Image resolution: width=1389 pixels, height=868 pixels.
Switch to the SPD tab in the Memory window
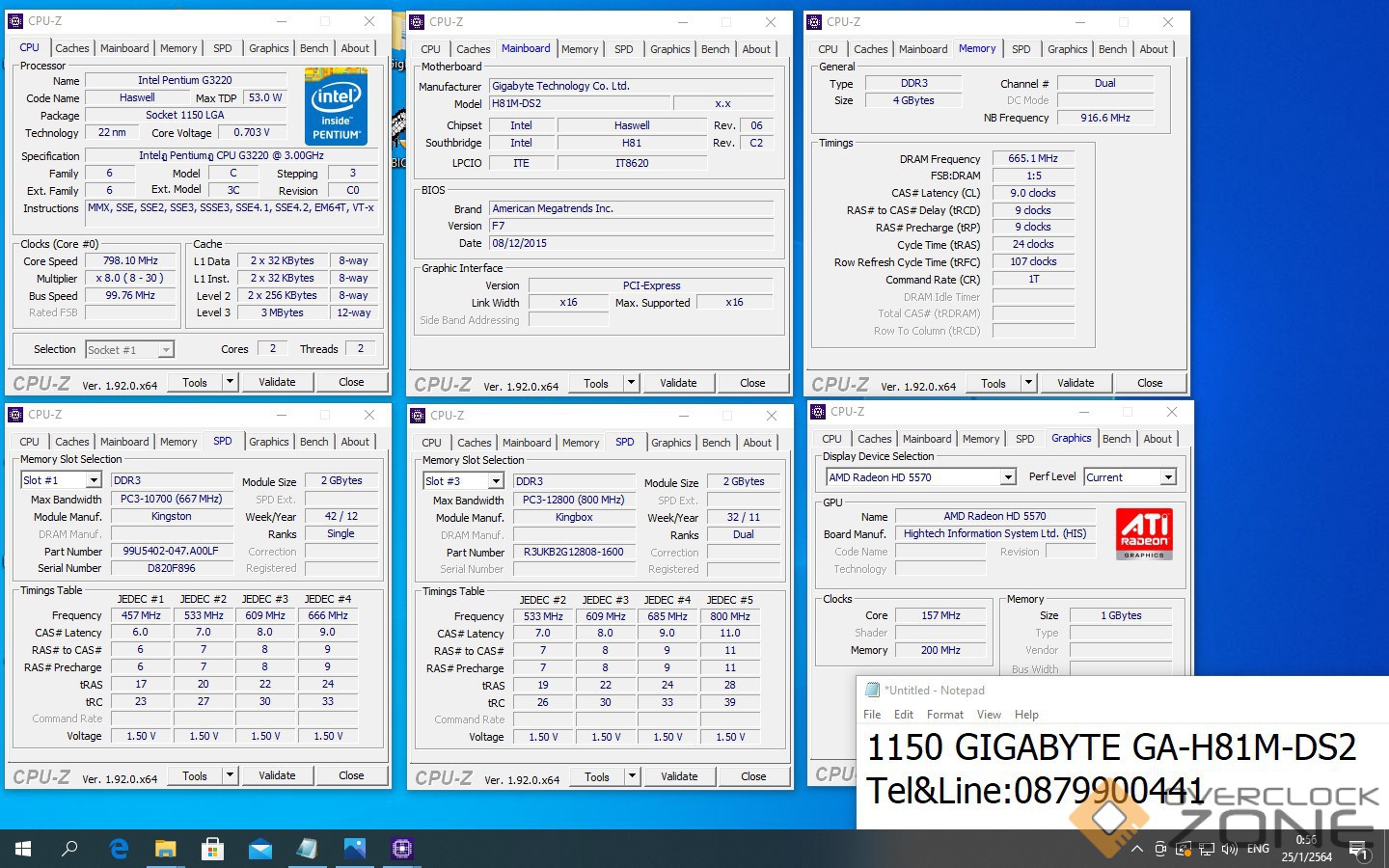point(1021,49)
